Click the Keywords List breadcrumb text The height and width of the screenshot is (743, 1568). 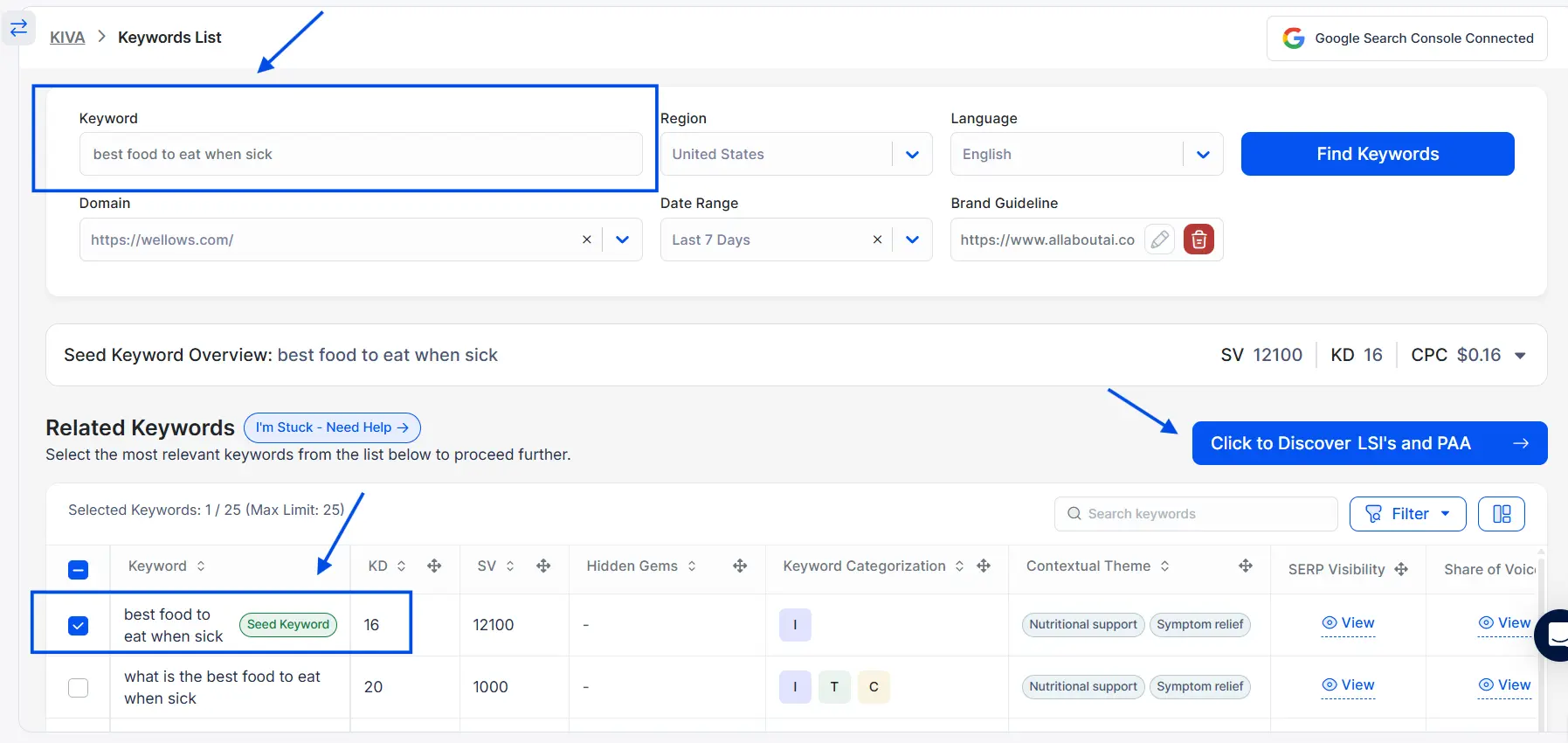[169, 38]
